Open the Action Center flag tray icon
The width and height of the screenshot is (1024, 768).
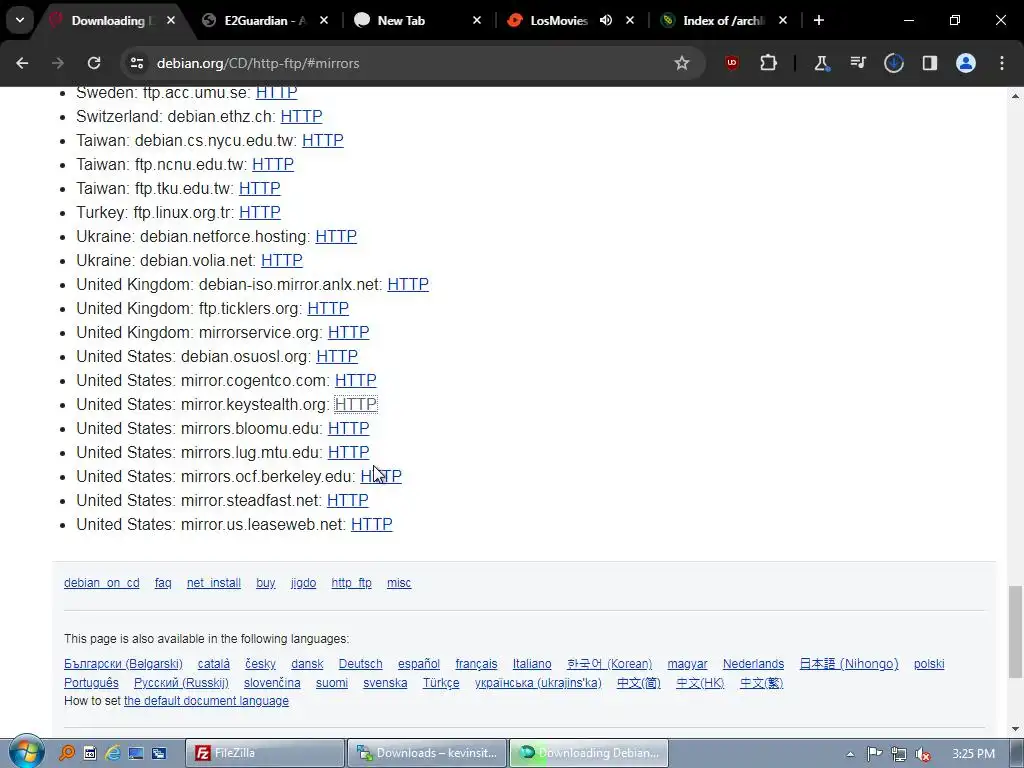click(875, 754)
